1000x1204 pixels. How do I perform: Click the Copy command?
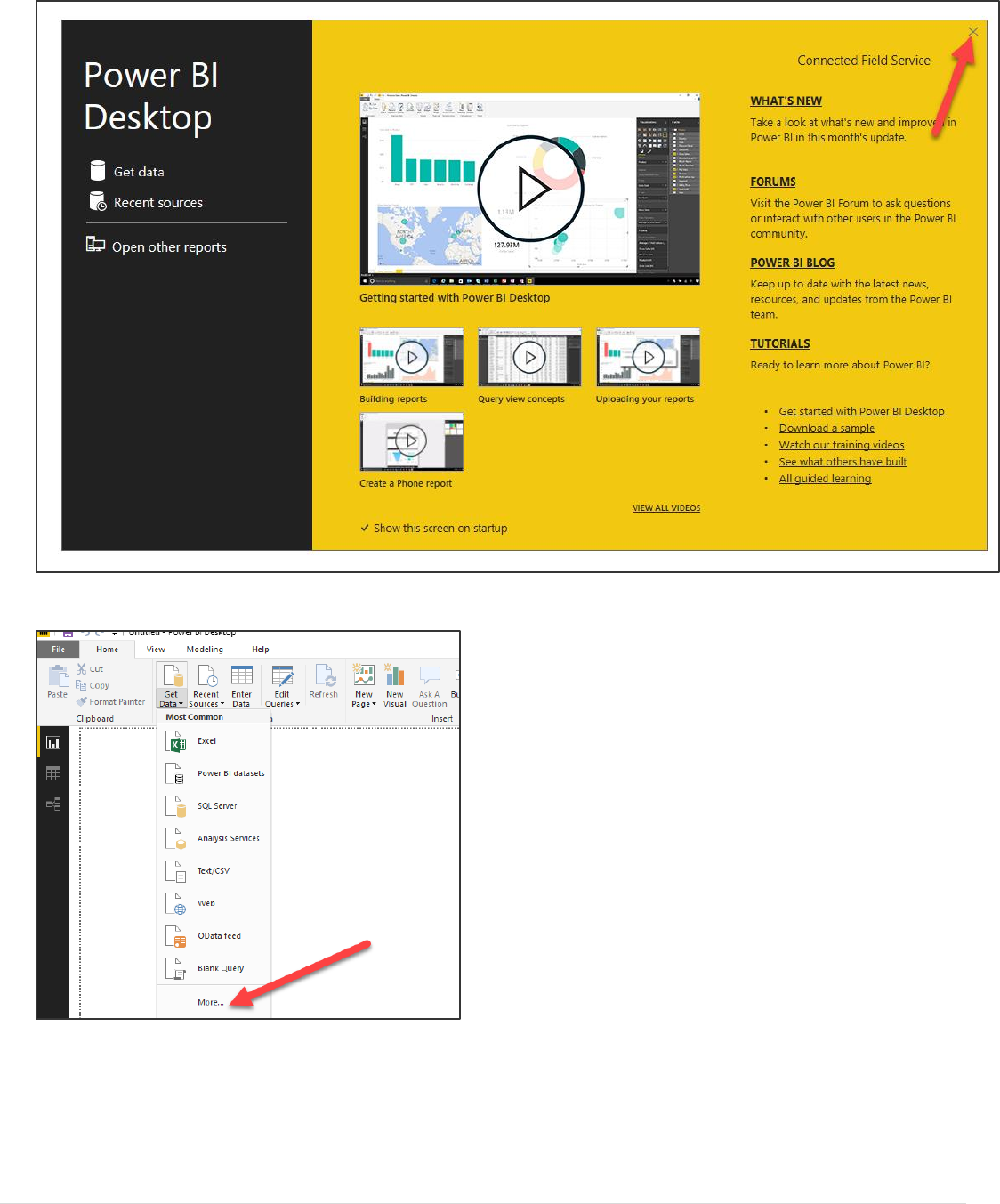point(93,685)
